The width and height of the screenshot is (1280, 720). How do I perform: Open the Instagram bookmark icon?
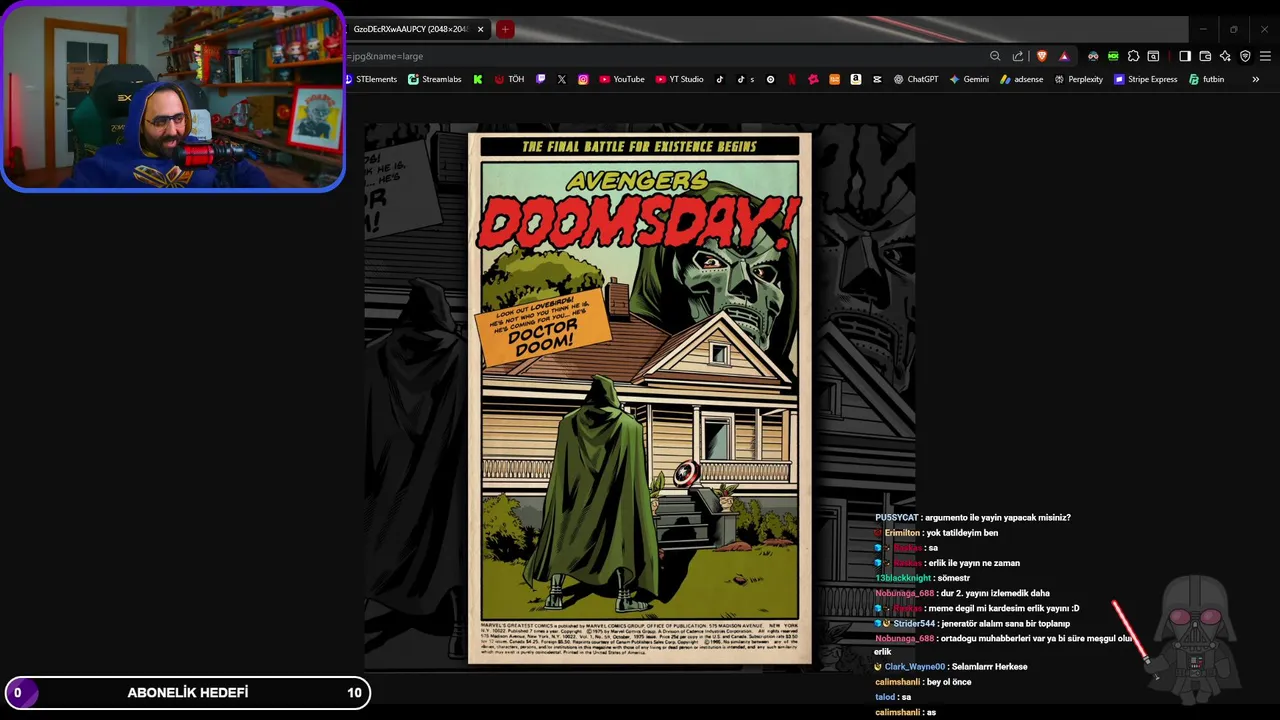pos(583,79)
